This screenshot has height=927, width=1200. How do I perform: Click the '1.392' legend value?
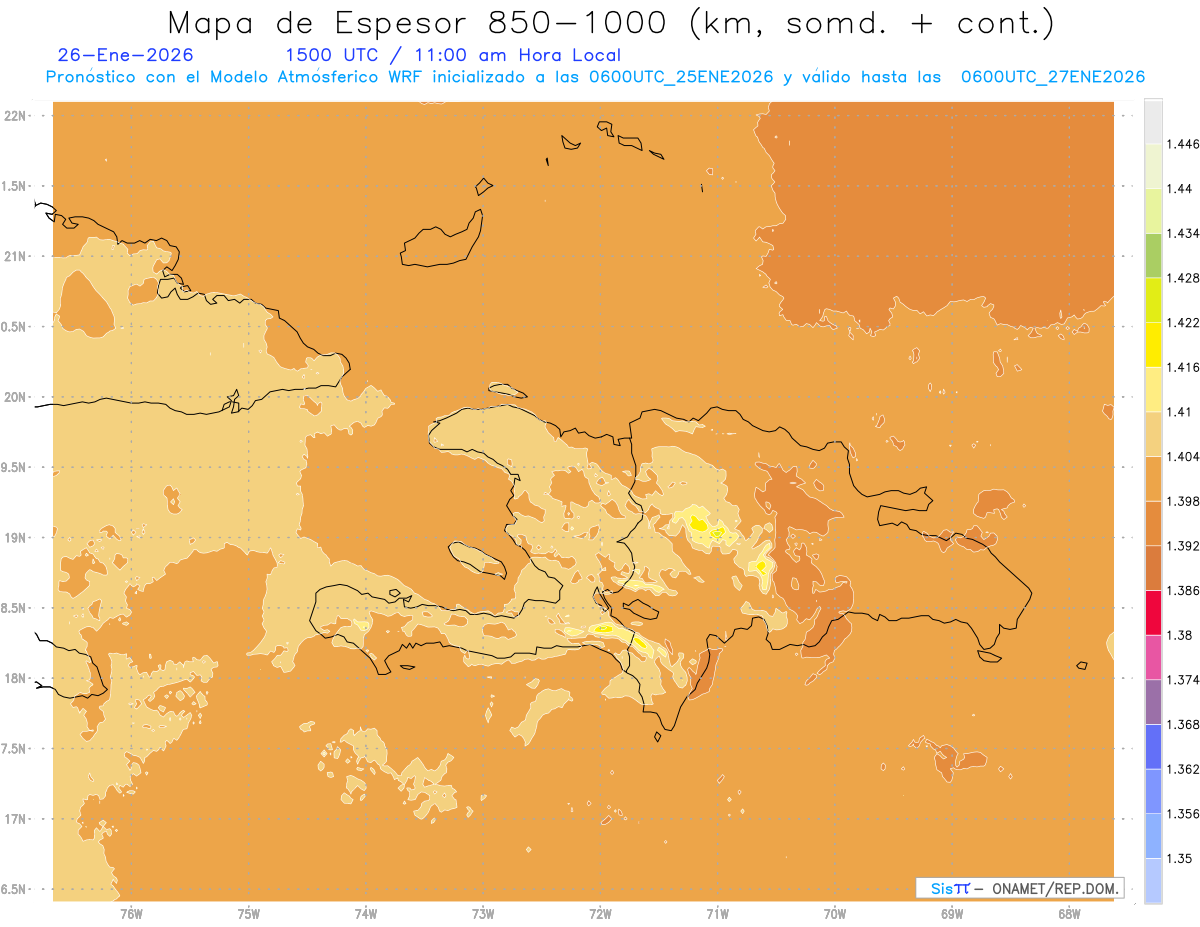(x=1184, y=546)
